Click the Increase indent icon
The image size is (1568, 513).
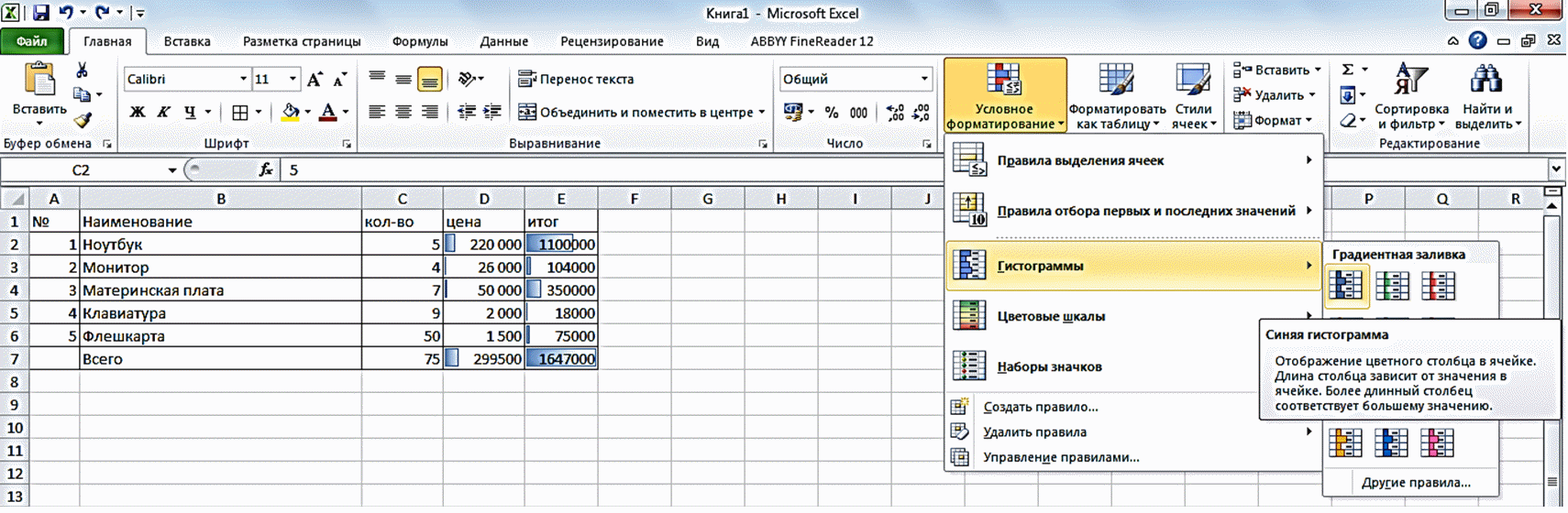click(x=492, y=112)
